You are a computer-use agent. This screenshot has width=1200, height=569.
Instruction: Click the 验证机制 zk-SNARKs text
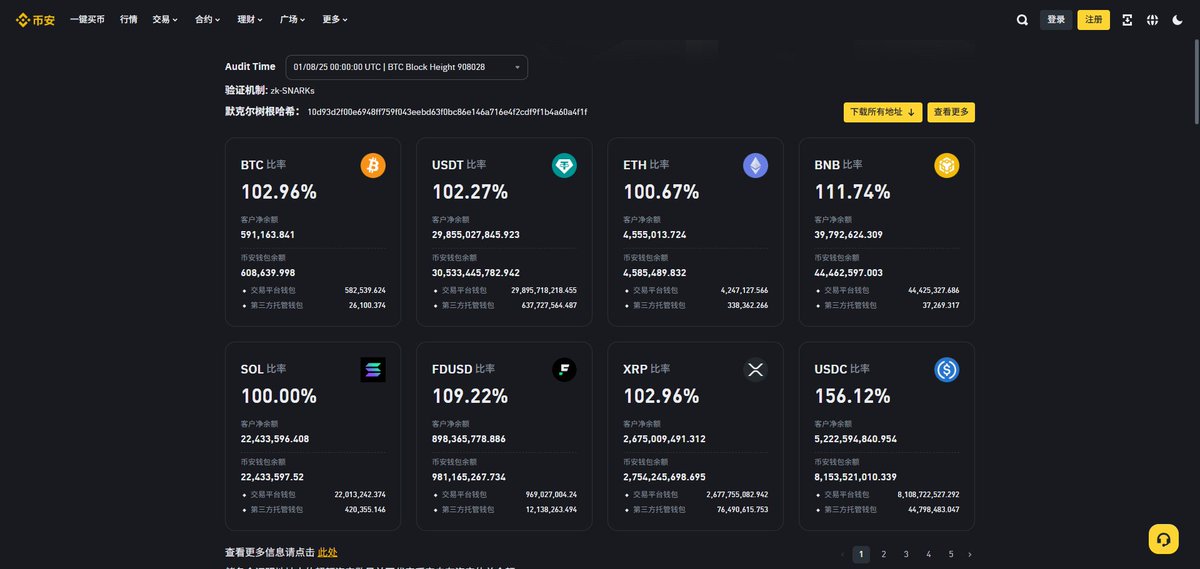(x=270, y=90)
